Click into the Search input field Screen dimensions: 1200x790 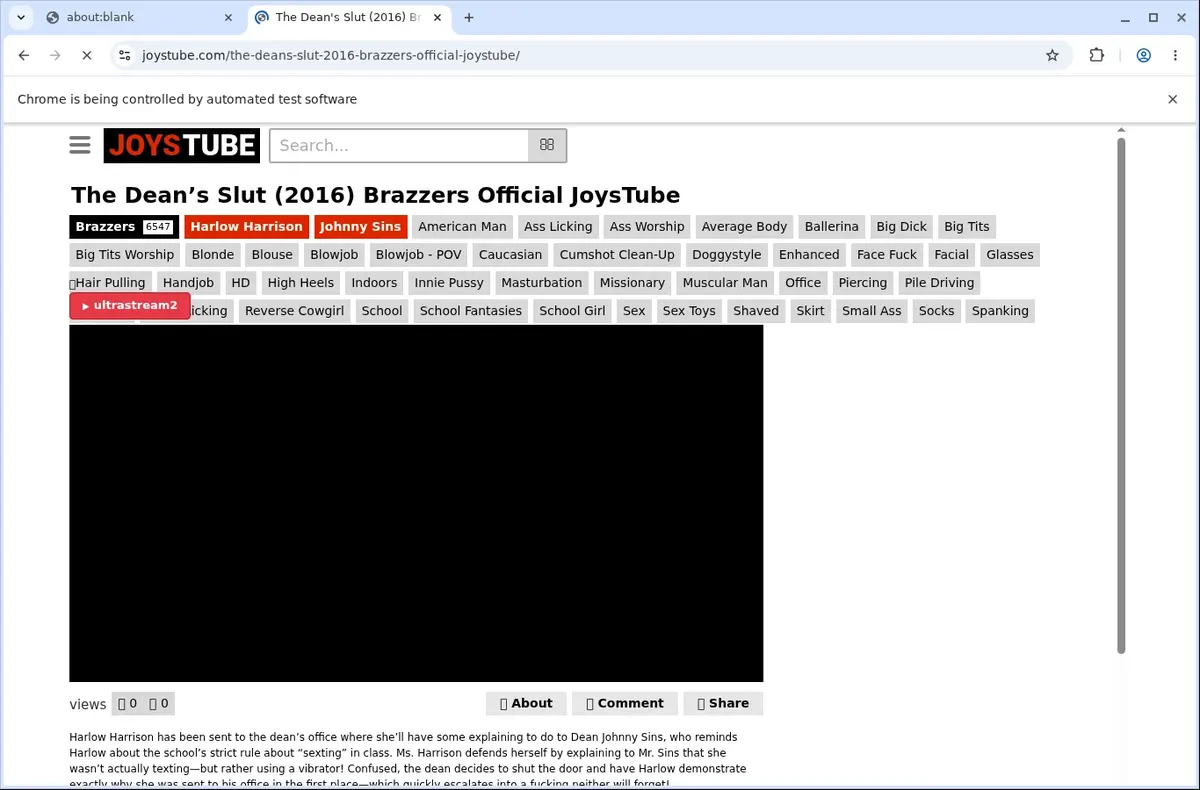(x=399, y=145)
